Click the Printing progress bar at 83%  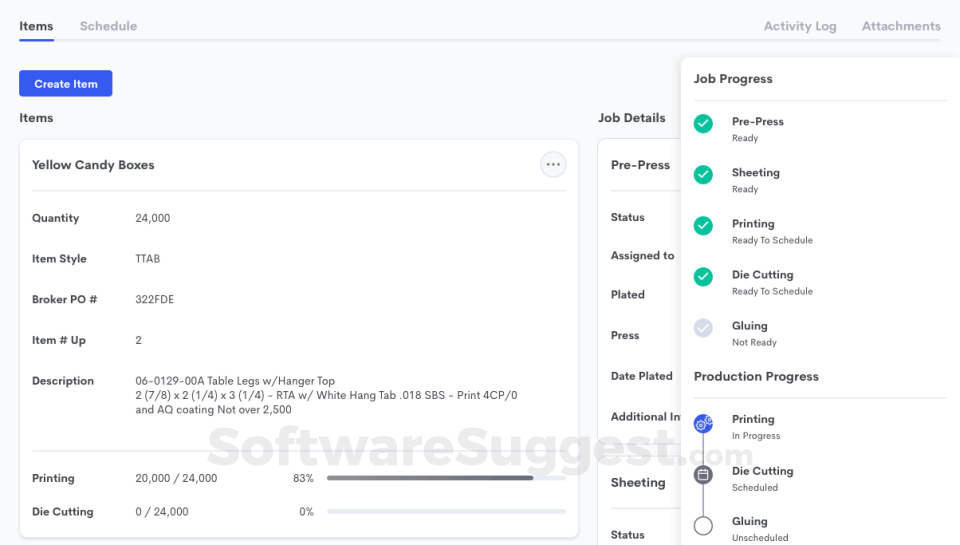click(445, 478)
